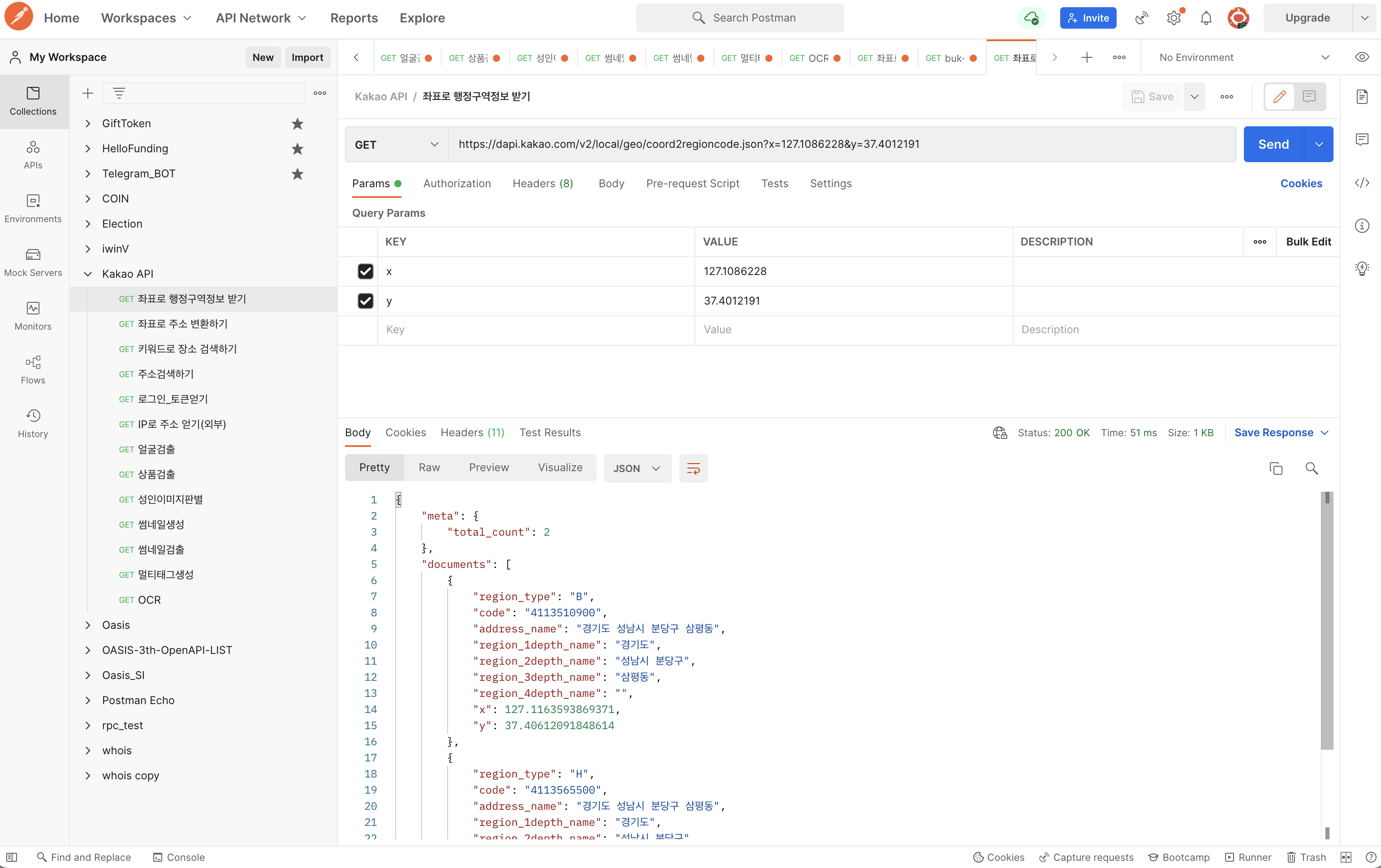Open the Mock Servers panel
The height and width of the screenshot is (868, 1381).
pyautogui.click(x=33, y=262)
